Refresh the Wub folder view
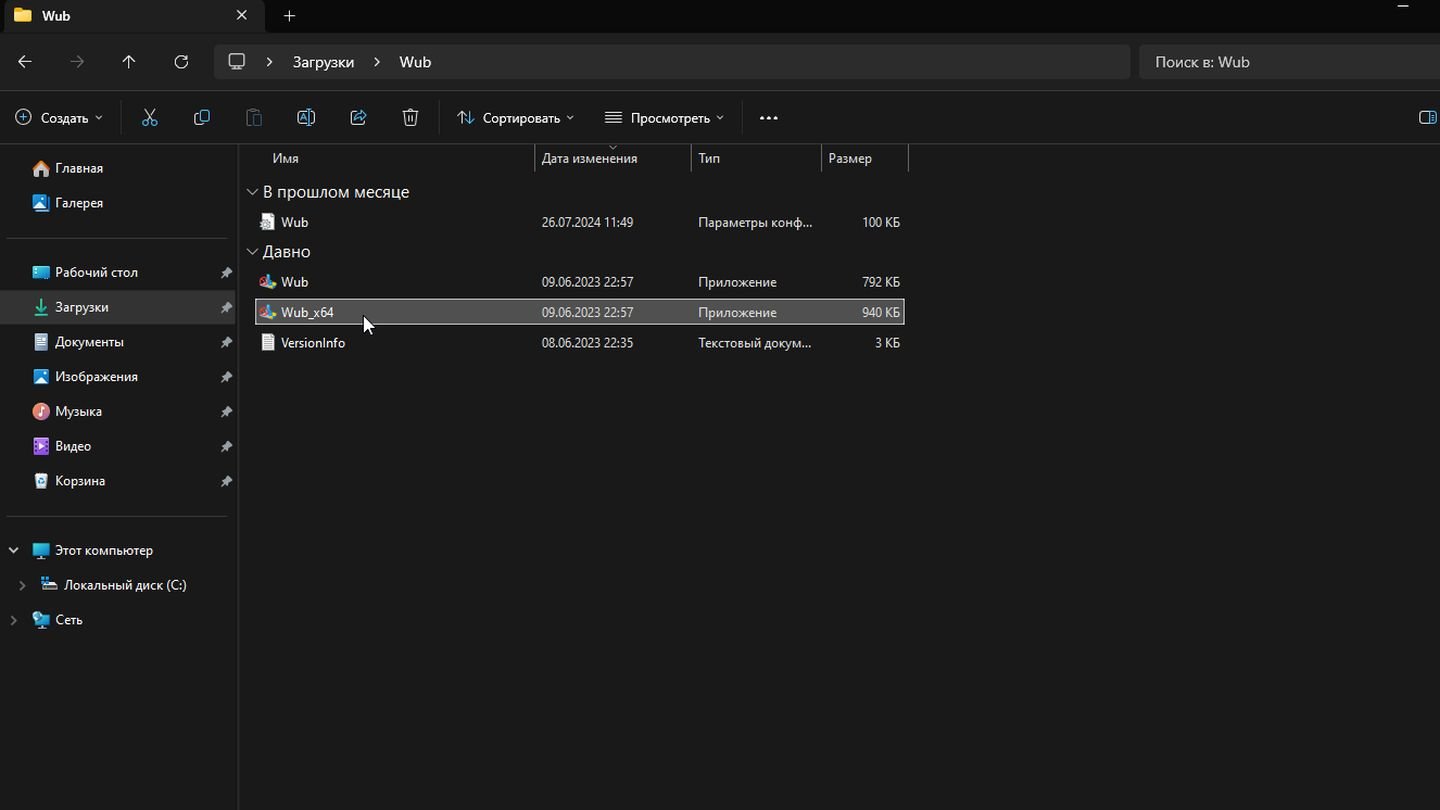This screenshot has width=1440, height=810. tap(181, 62)
